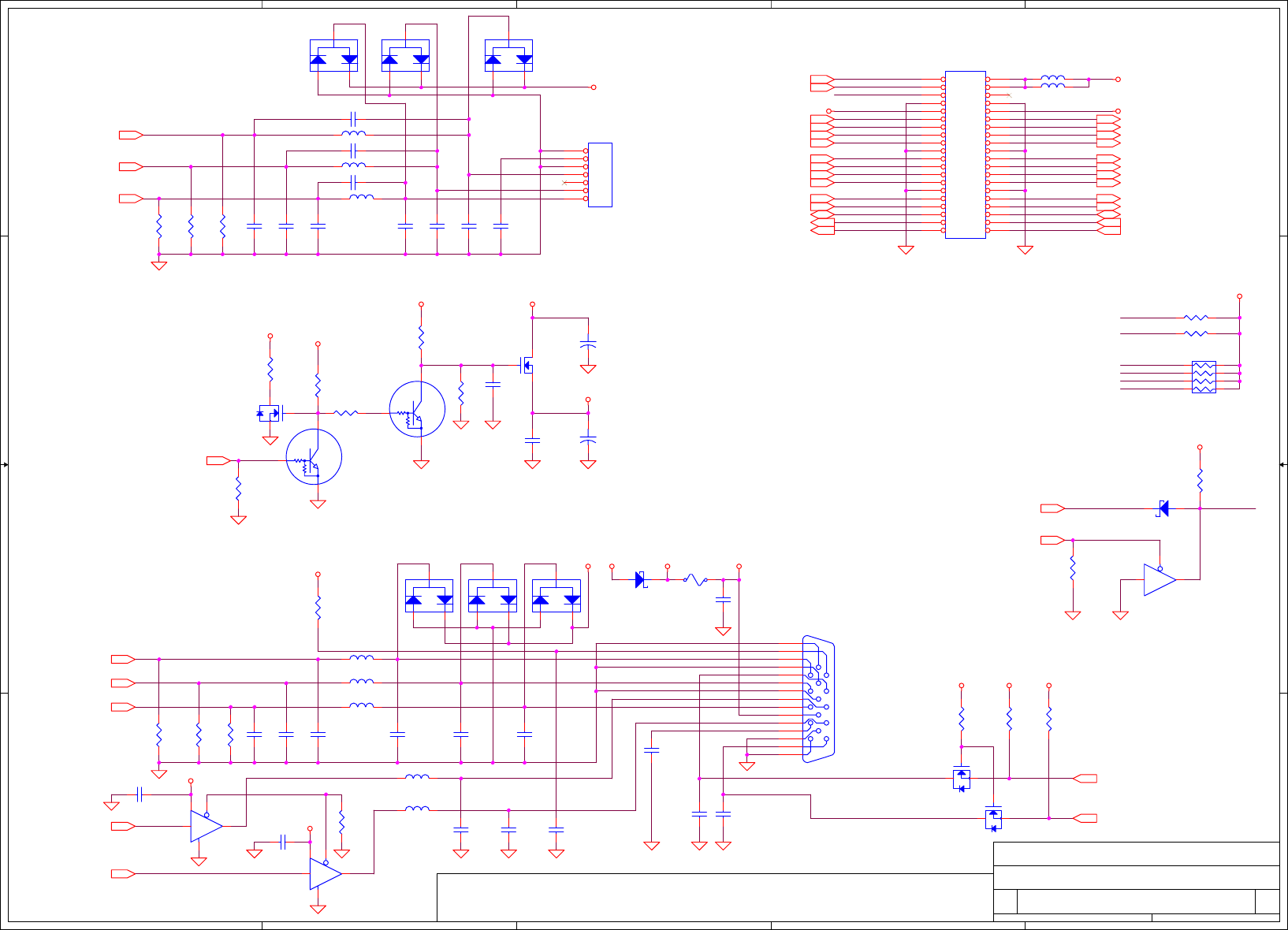Select the upper circled digital transistor
This screenshot has height=930, width=1288.
pos(417,409)
